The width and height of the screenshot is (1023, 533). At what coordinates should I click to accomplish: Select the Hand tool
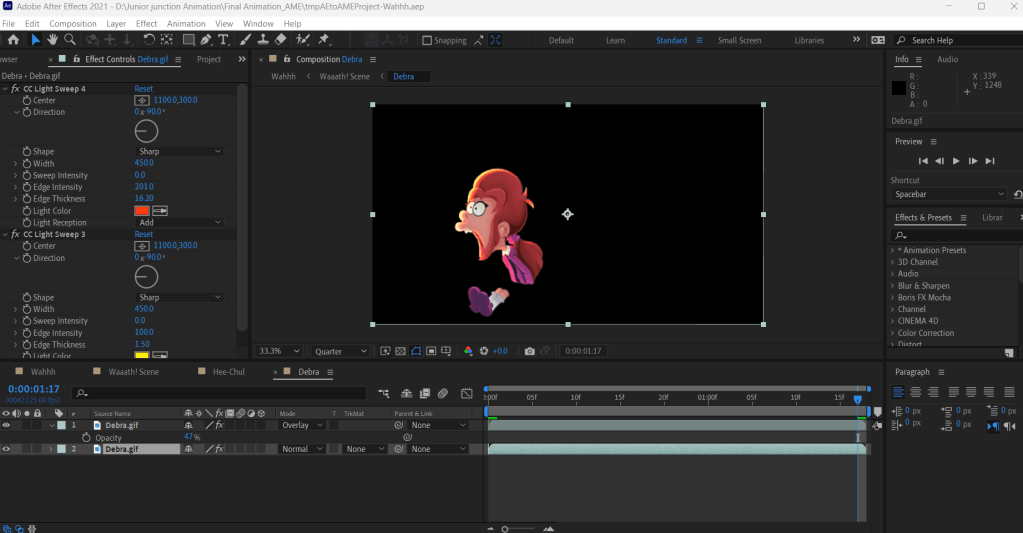point(52,40)
